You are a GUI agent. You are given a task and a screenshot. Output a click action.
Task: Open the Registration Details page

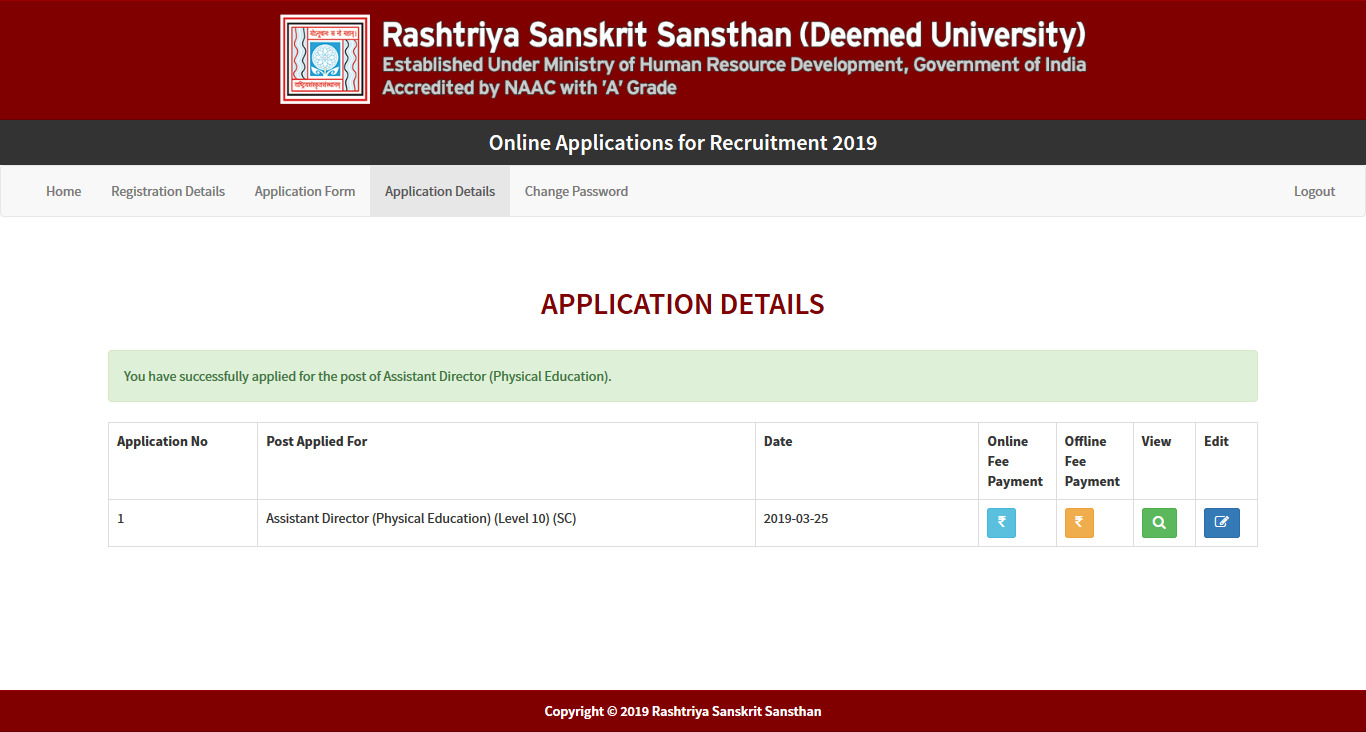pos(168,191)
